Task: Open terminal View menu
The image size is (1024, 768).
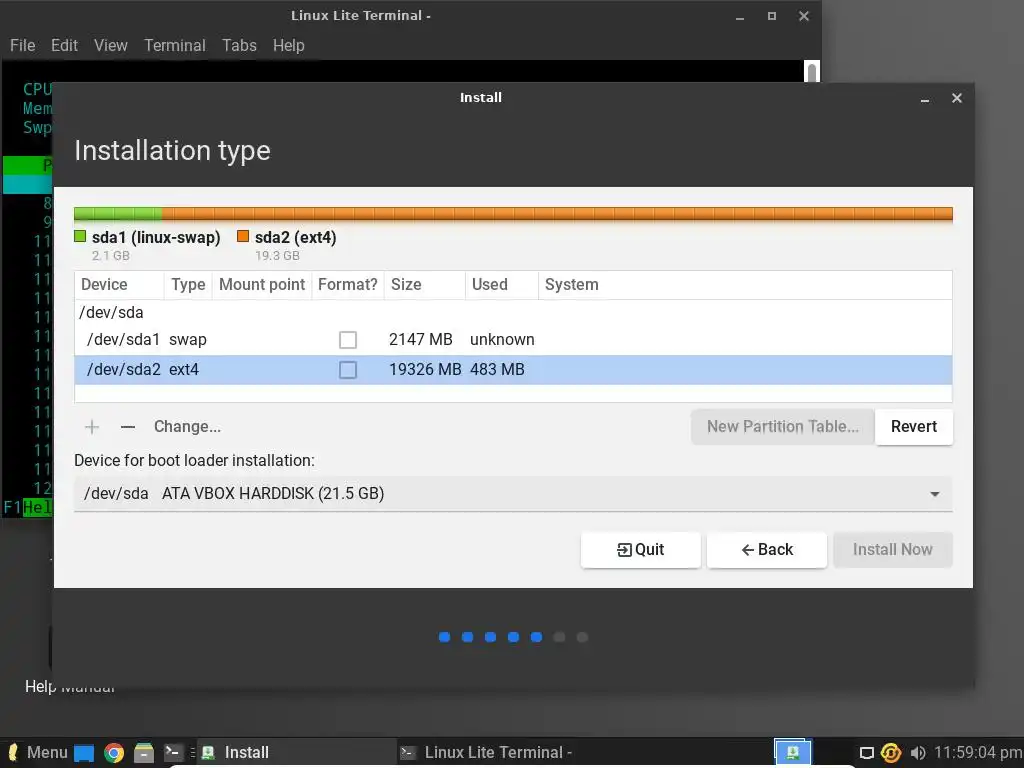Action: (x=110, y=45)
